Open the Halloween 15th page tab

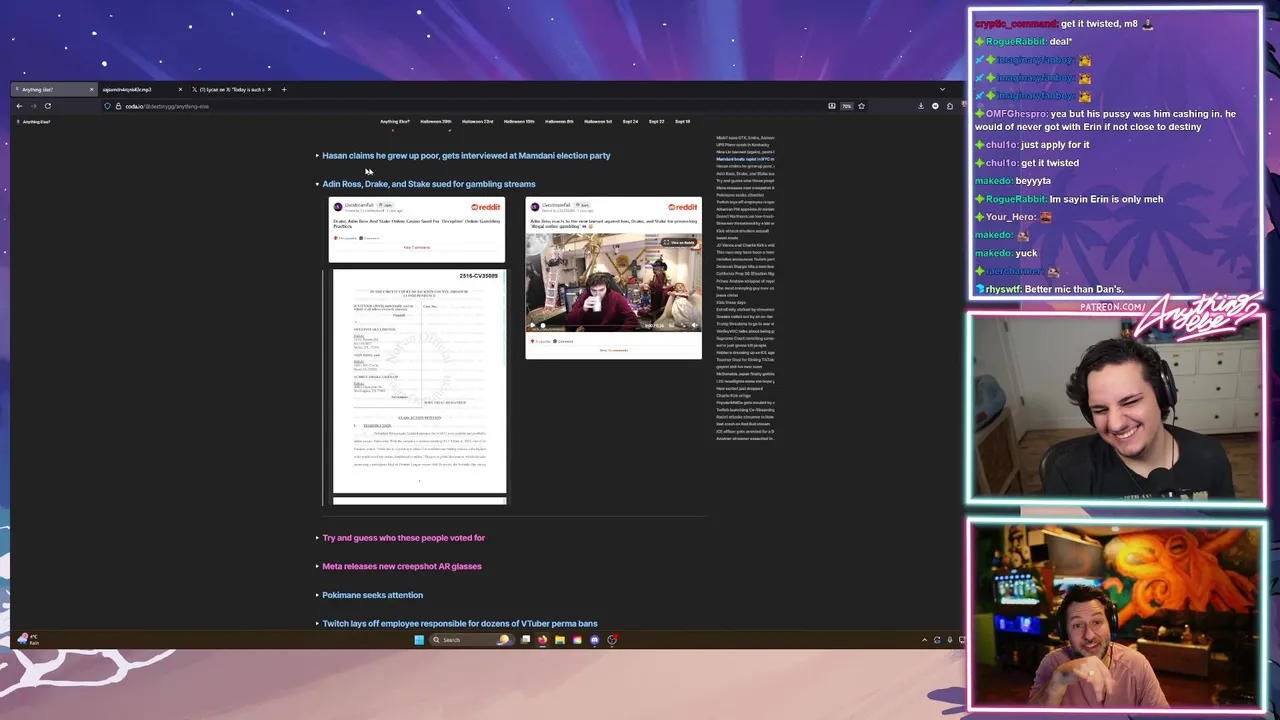519,121
